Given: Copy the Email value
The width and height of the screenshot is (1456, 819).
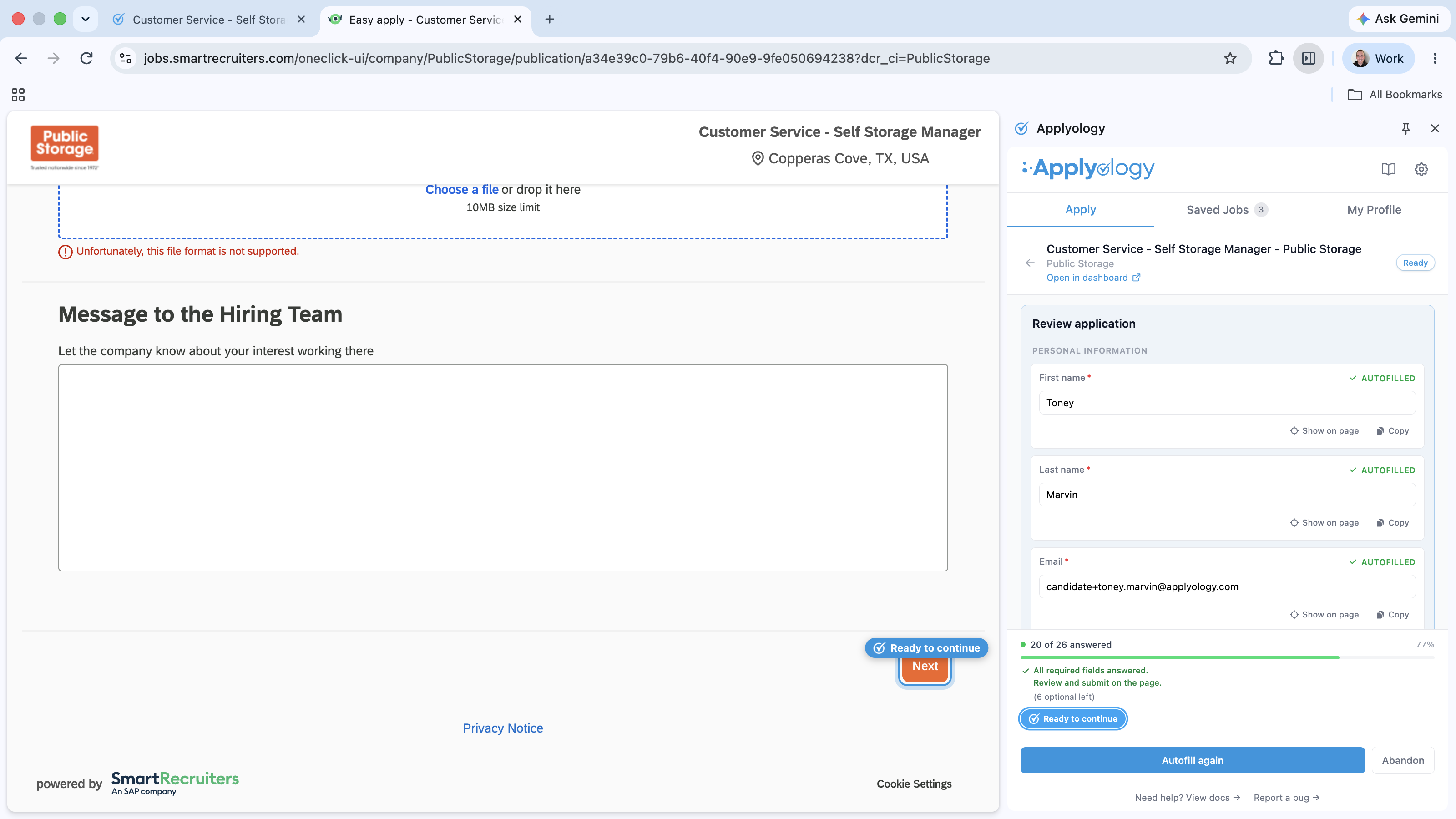Looking at the screenshot, I should [x=1393, y=614].
